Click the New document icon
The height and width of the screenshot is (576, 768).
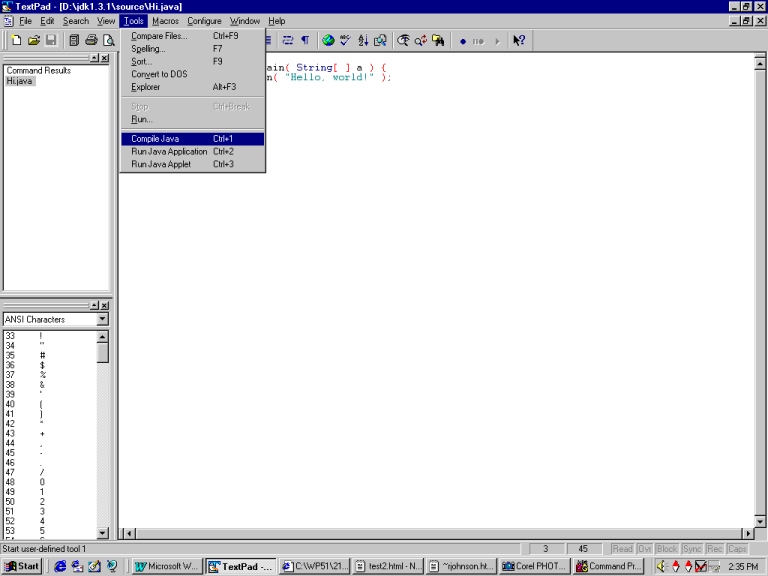point(17,41)
